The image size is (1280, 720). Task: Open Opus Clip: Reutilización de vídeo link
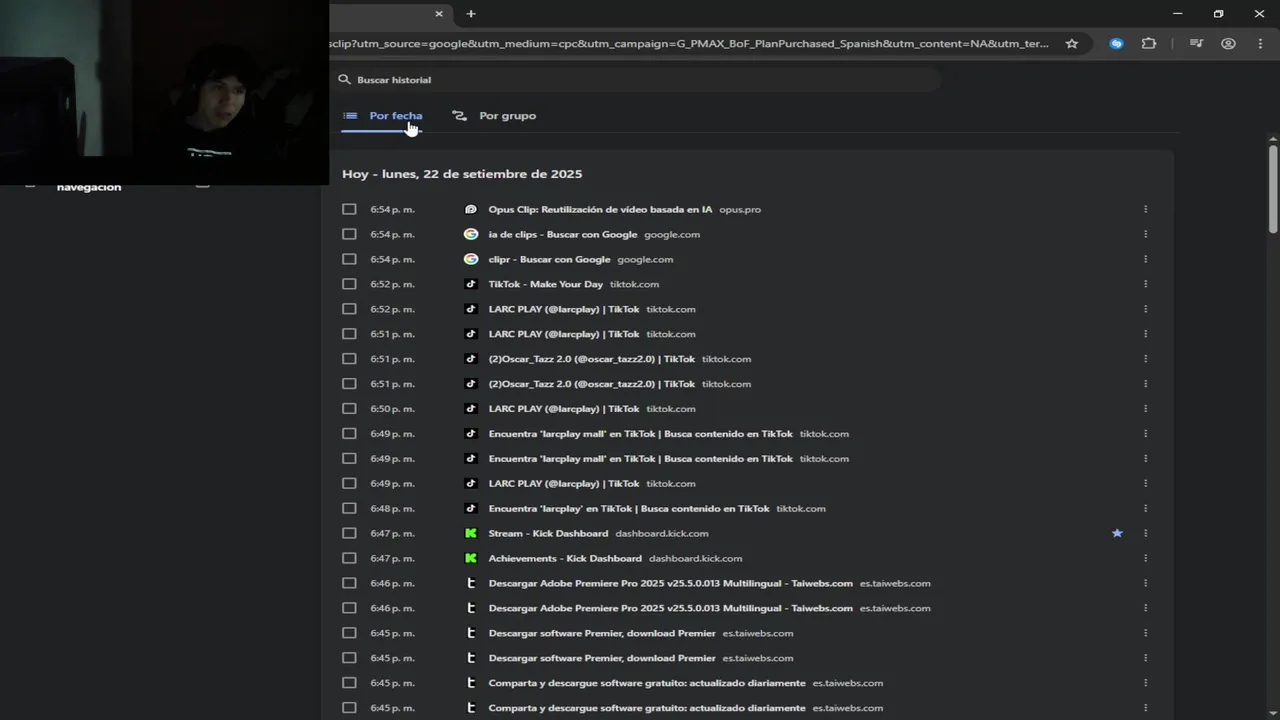click(600, 209)
